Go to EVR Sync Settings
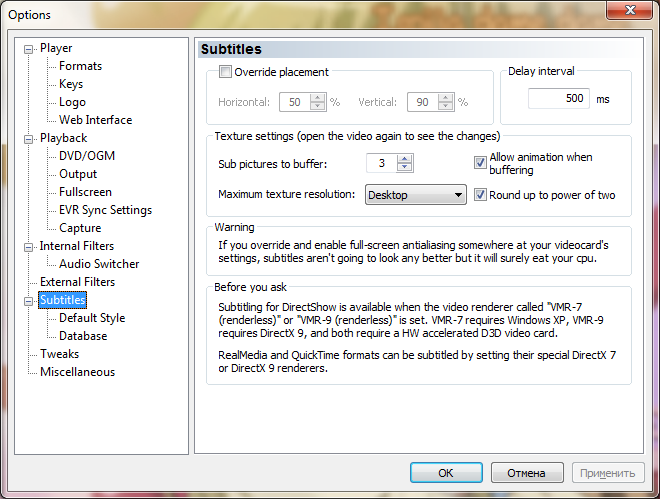Image resolution: width=660 pixels, height=499 pixels. (x=105, y=210)
